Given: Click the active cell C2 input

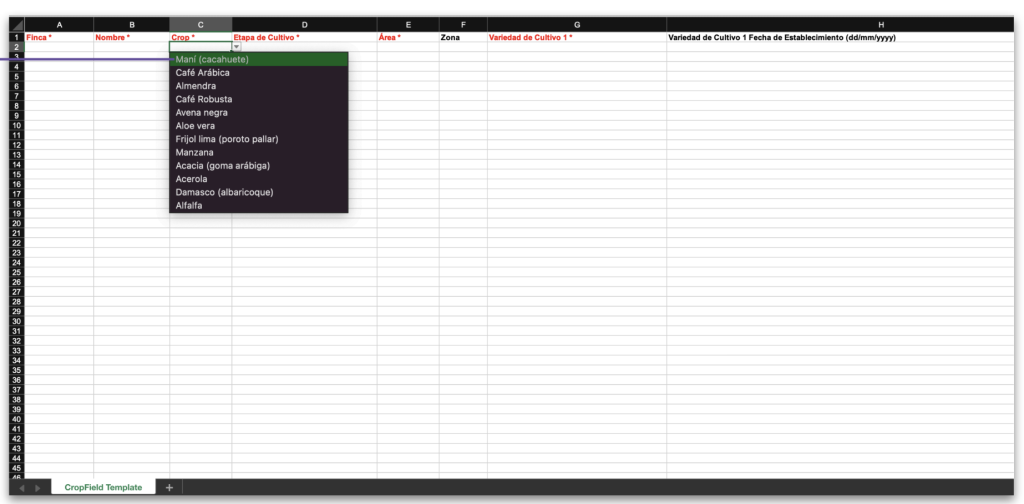Looking at the screenshot, I should [x=200, y=47].
